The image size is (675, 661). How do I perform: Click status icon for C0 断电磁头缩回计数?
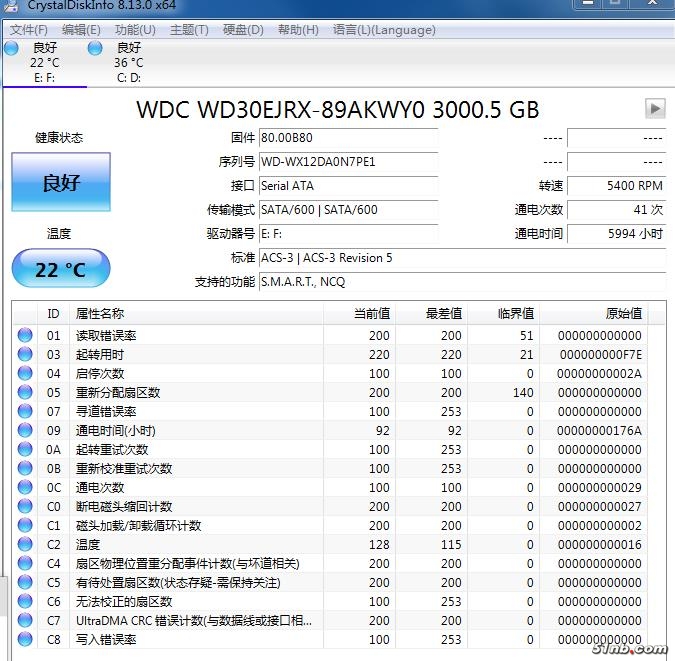(x=25, y=506)
